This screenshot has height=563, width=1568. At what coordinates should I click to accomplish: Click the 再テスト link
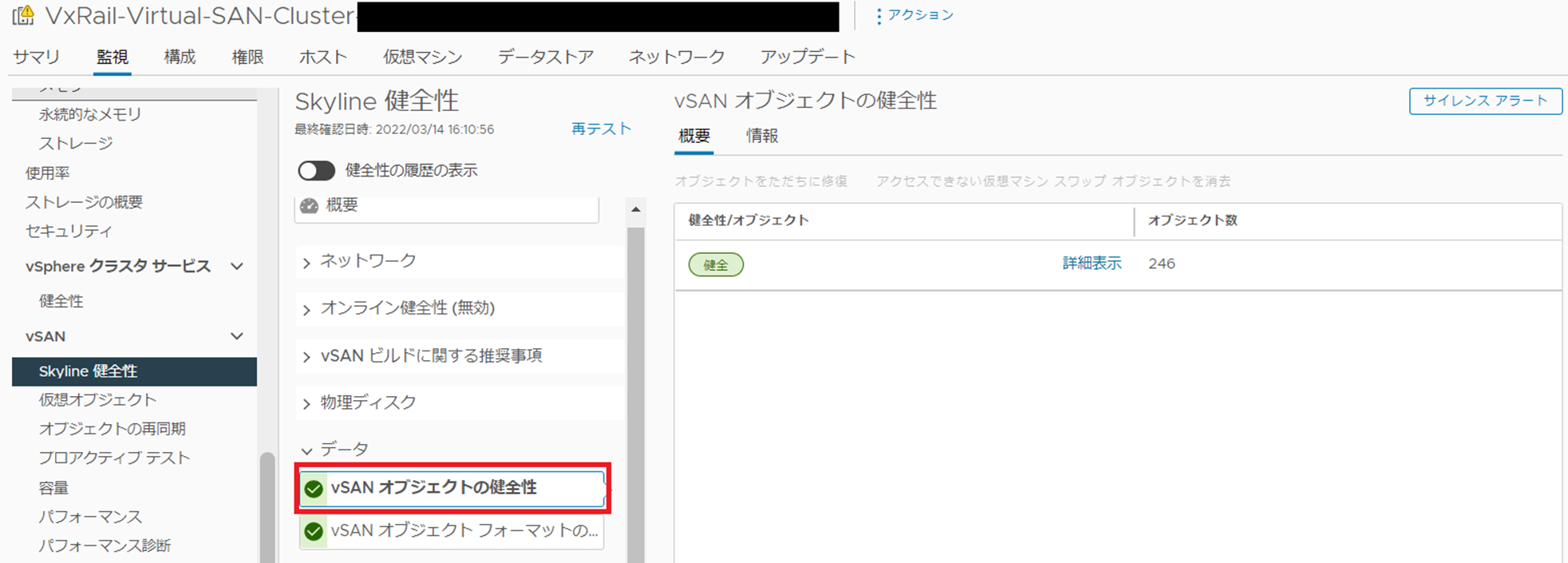[602, 129]
